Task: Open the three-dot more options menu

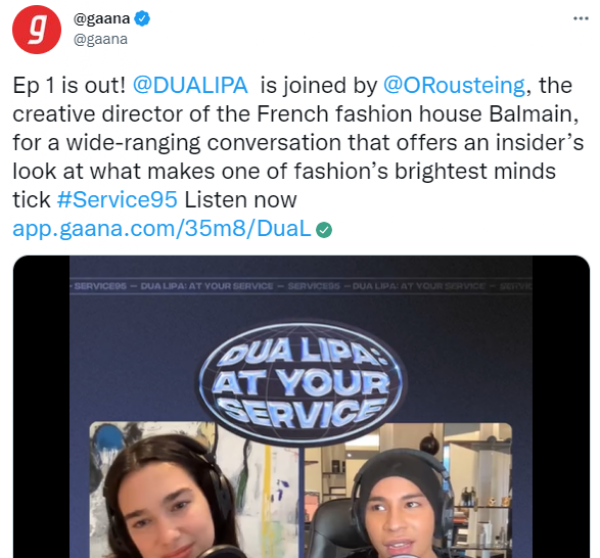Action: click(580, 18)
